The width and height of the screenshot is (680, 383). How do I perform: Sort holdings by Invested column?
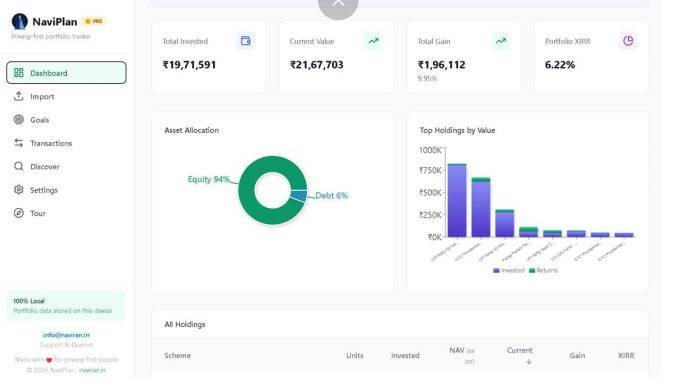tap(405, 355)
